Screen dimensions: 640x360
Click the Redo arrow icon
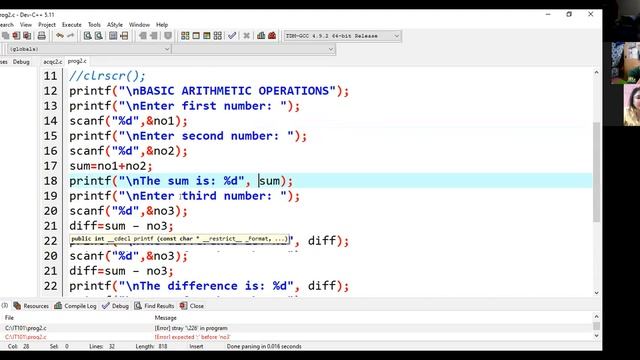[x=70, y=36]
